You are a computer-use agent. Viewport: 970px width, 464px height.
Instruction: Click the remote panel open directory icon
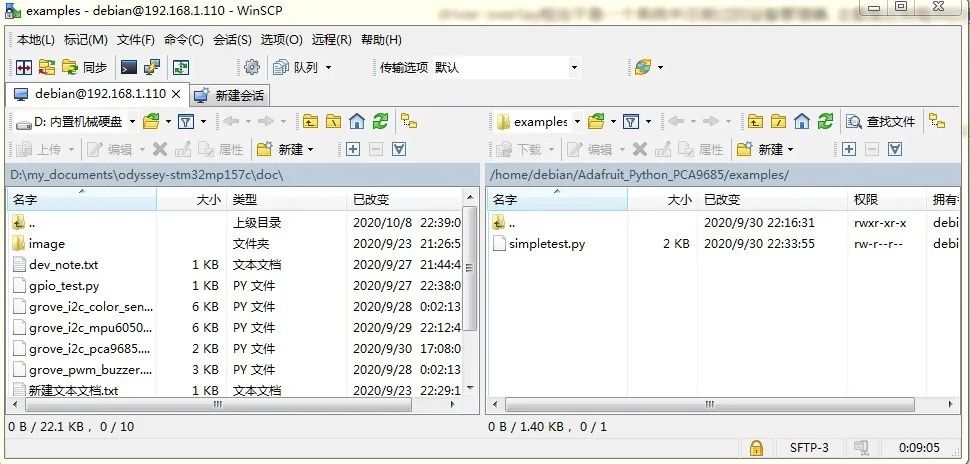click(x=596, y=122)
